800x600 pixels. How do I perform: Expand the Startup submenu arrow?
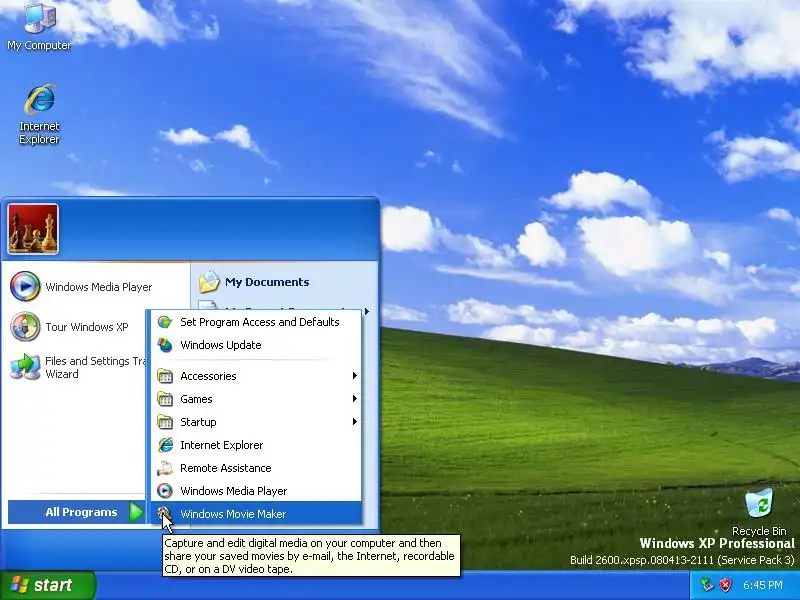click(x=355, y=422)
